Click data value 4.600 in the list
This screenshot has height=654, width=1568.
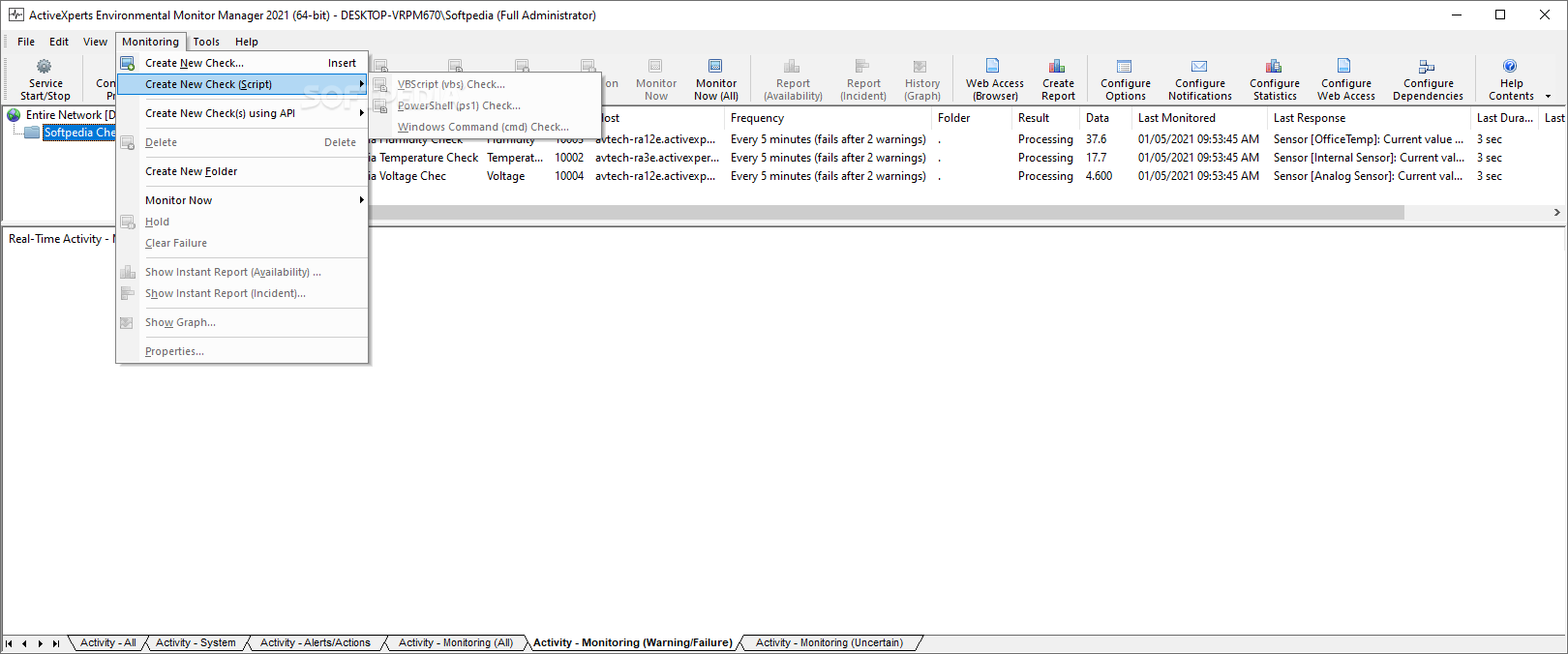coord(1099,176)
